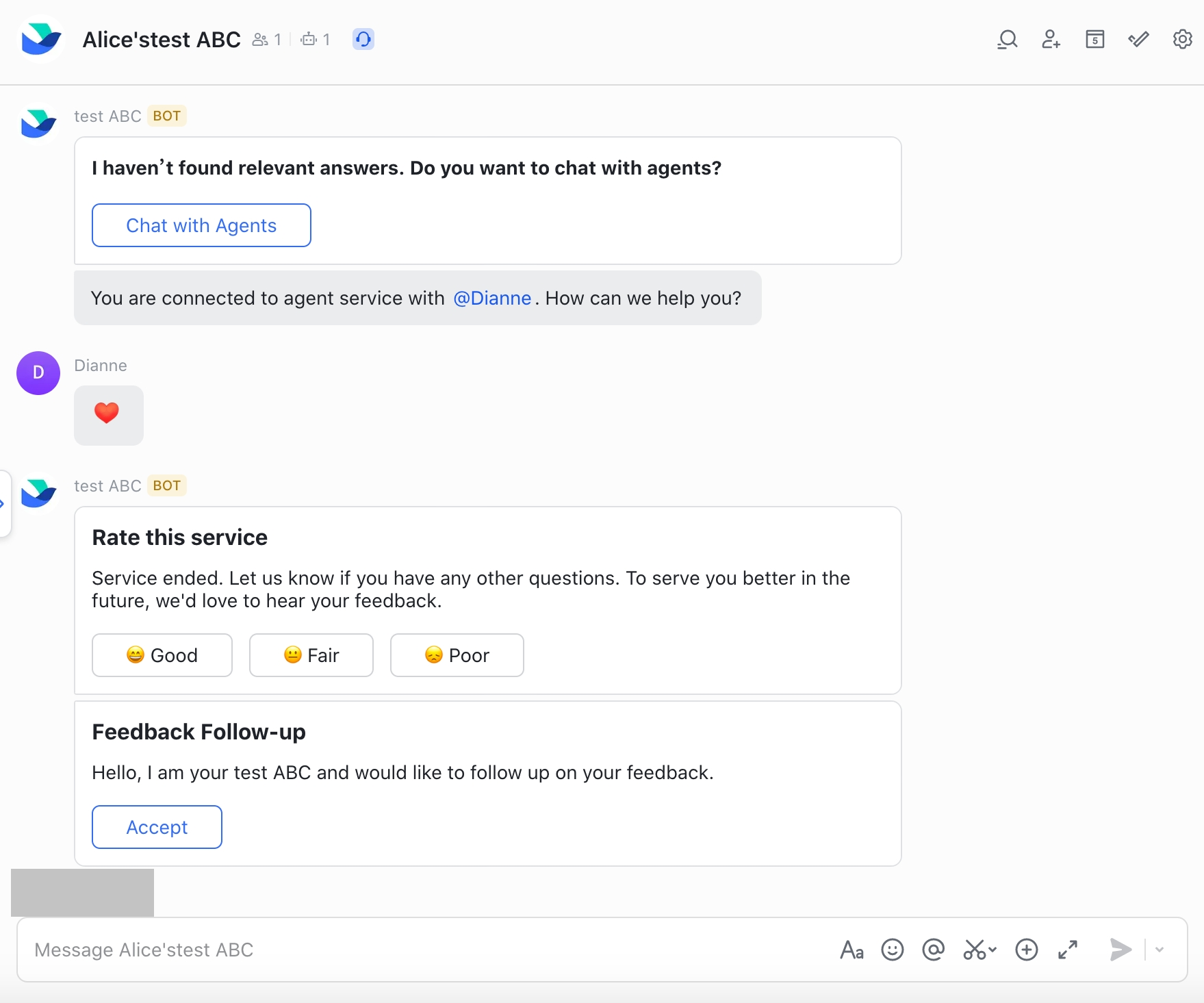Click the @Dianne mention link
This screenshot has width=1204, height=1003.
pyautogui.click(x=492, y=299)
